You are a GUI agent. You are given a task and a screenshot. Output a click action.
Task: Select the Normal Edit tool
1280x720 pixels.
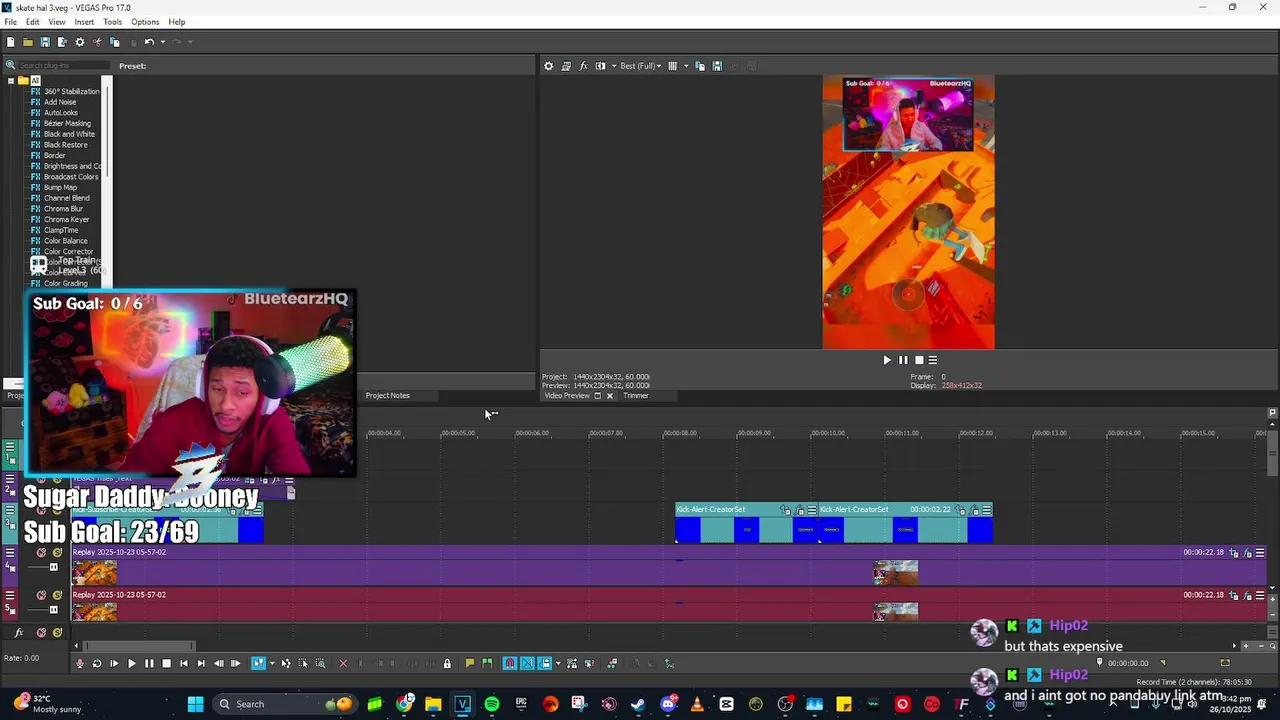(x=258, y=663)
